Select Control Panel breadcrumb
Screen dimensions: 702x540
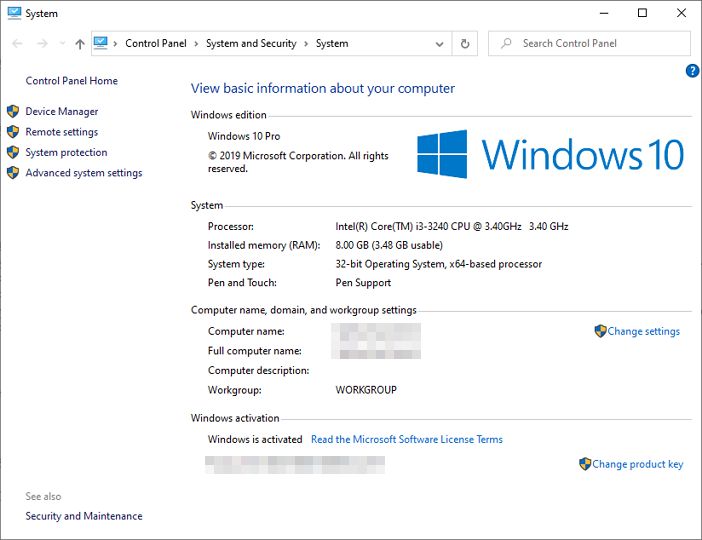[156, 43]
